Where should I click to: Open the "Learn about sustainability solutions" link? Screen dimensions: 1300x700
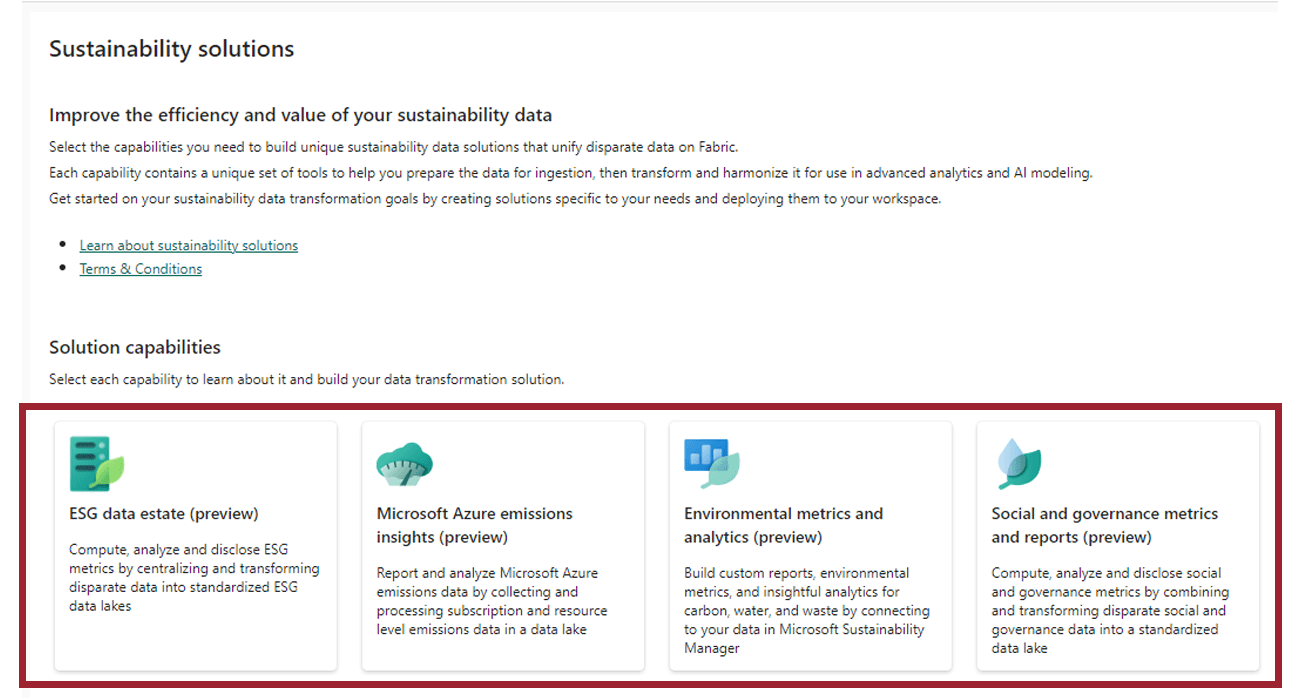188,245
